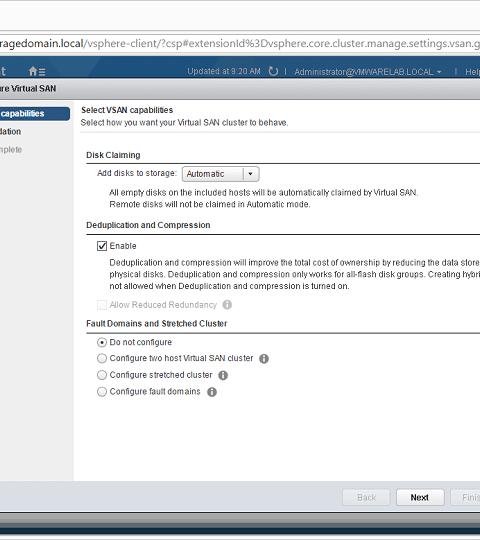Click the Updated at 9:20 AM text
The image size is (480, 540).
point(224,71)
